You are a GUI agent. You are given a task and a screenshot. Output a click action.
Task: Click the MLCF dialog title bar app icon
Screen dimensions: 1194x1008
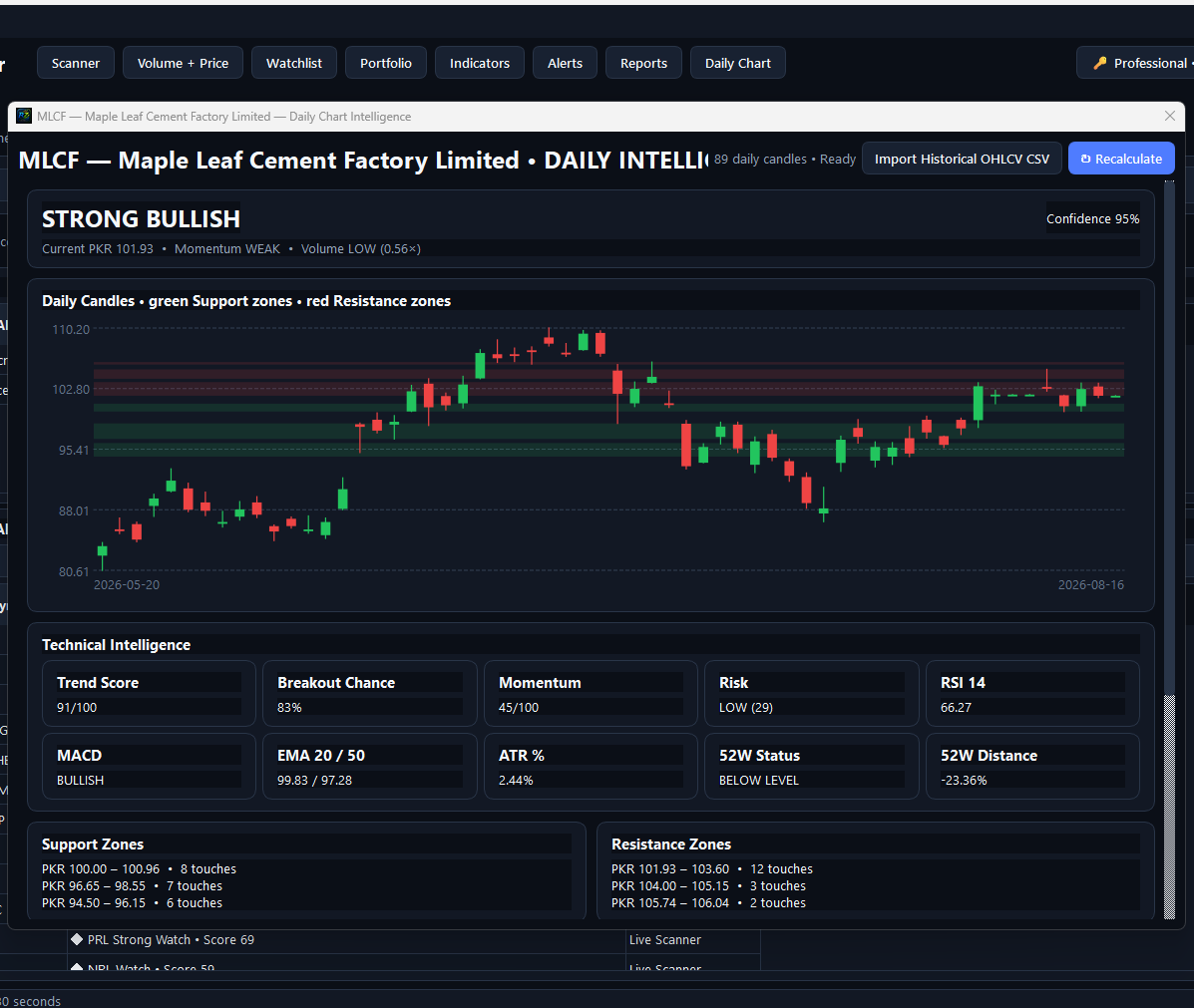pyautogui.click(x=24, y=116)
